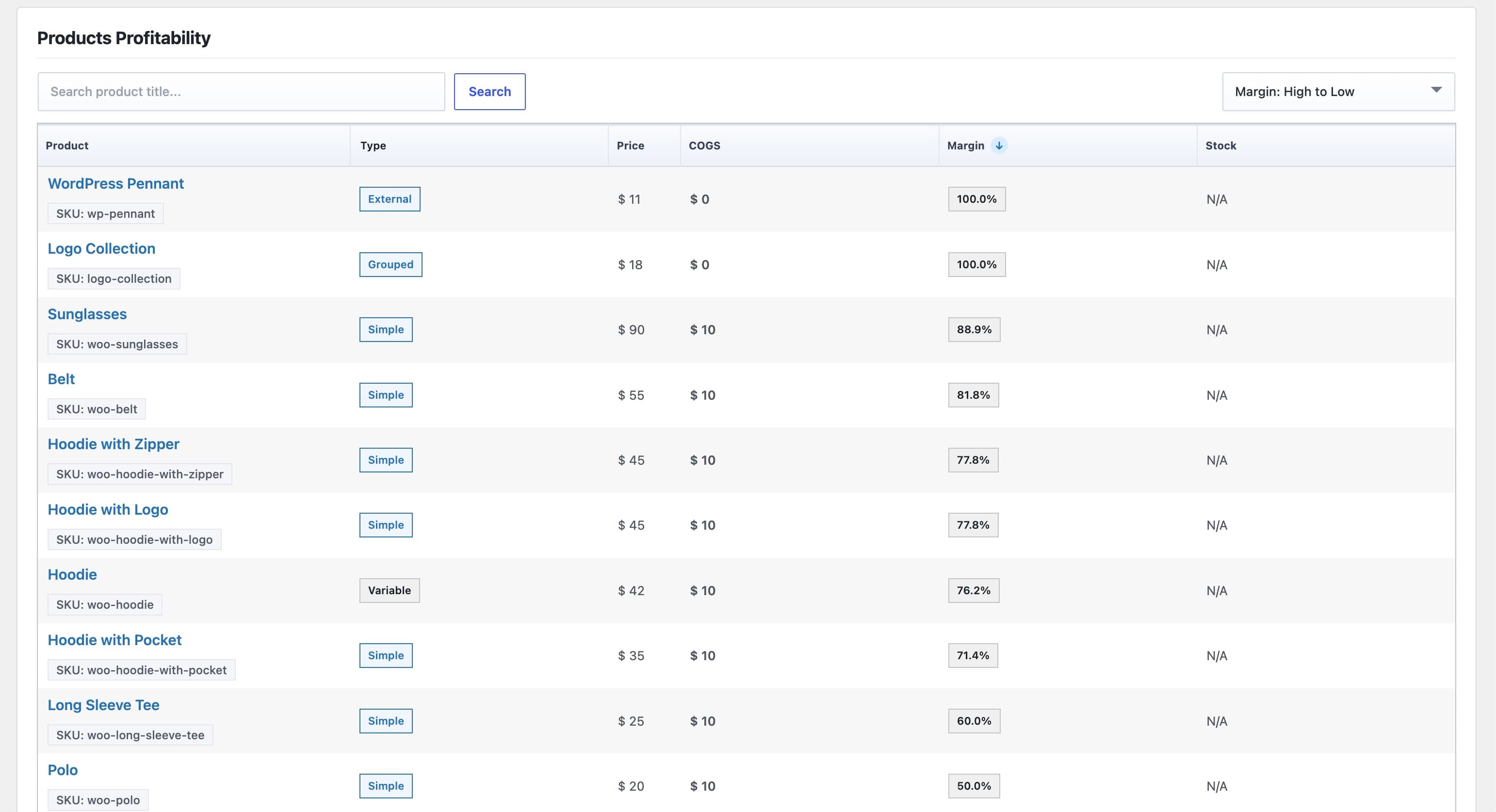Open the WordPress Pennant product link

click(x=115, y=183)
